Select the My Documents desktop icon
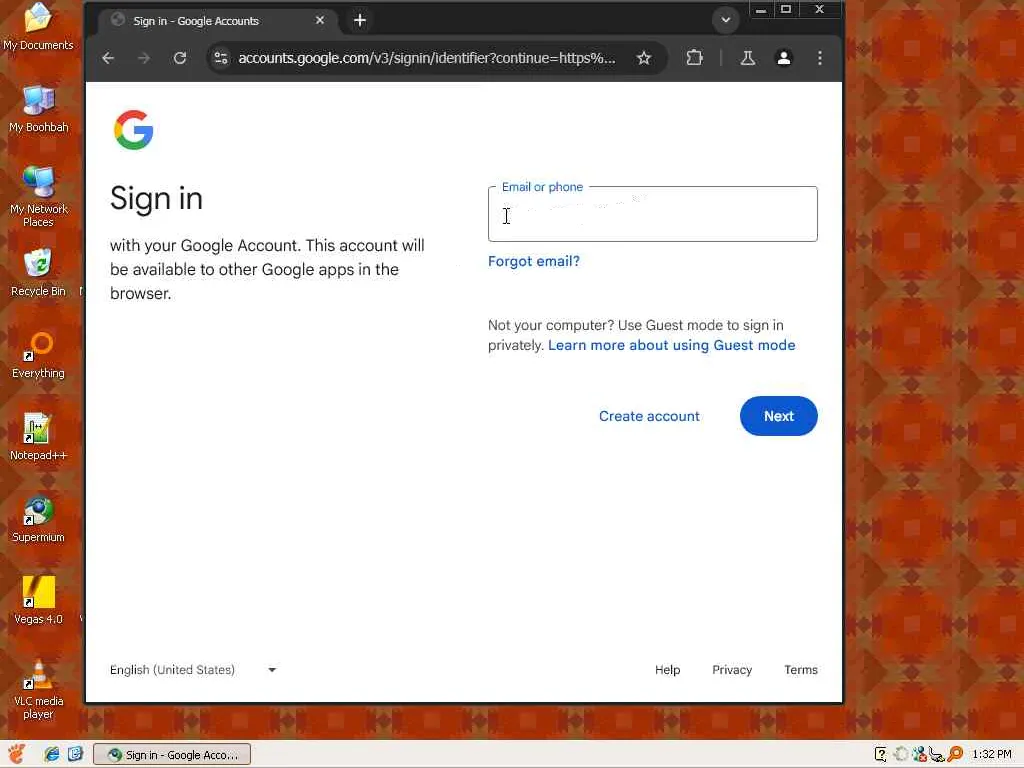This screenshot has height=768, width=1024. [38, 27]
